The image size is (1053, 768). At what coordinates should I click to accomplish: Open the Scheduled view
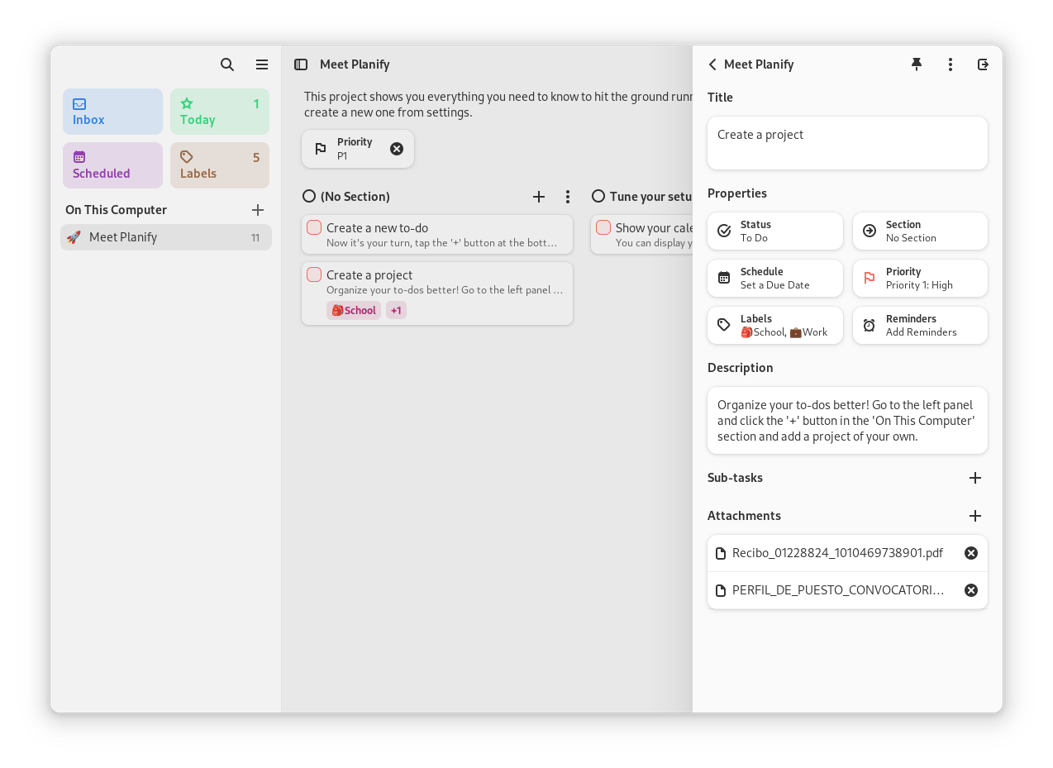[113, 165]
